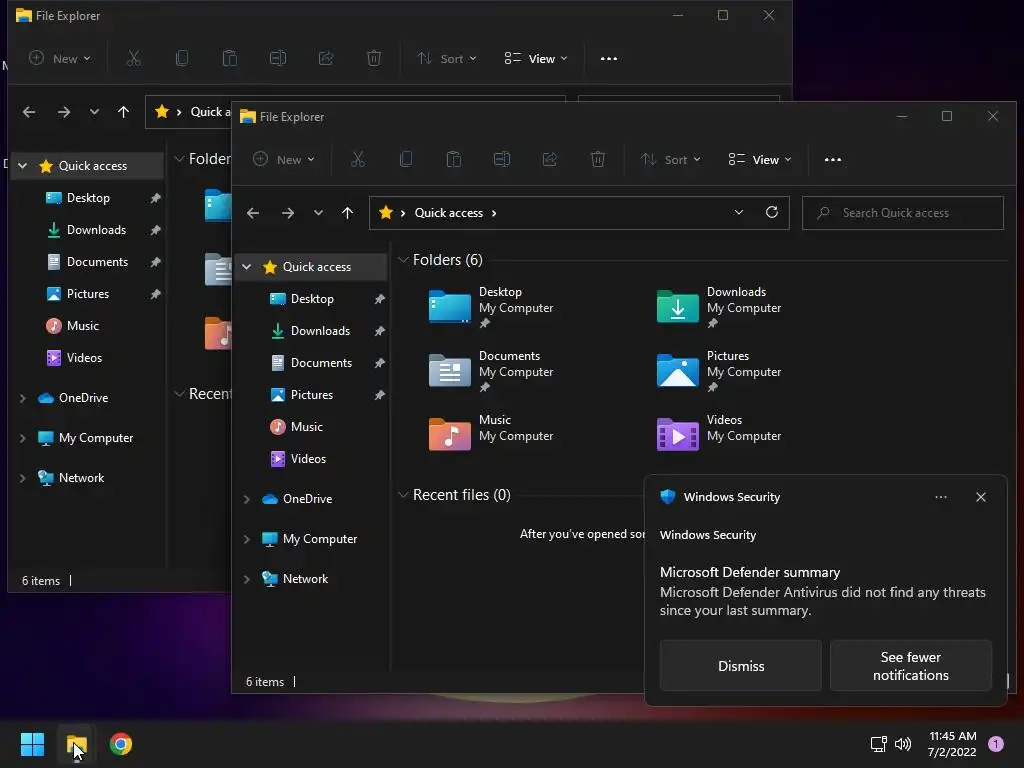Screen dimensions: 1024x768
Task: Click Quick access breadcrumb in front address bar
Action: pyautogui.click(x=449, y=213)
